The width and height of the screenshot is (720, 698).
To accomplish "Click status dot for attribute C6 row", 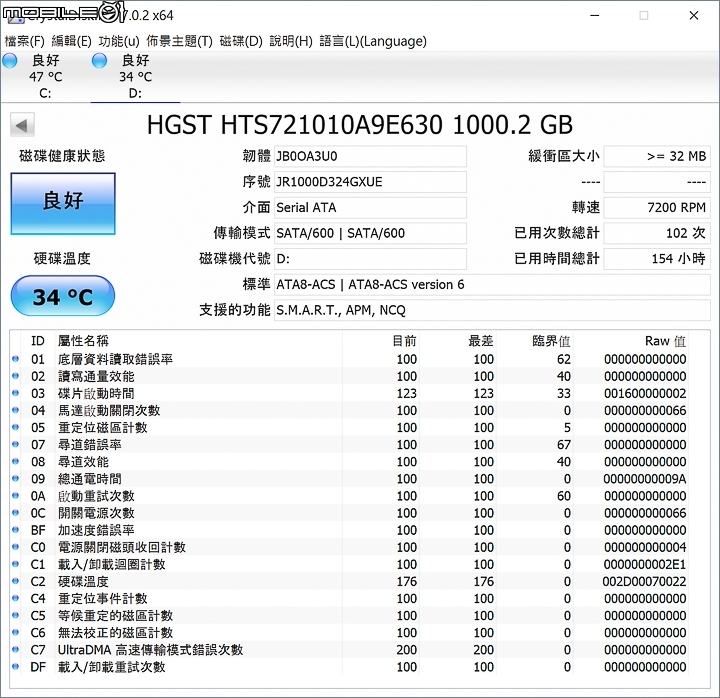I will [x=15, y=633].
